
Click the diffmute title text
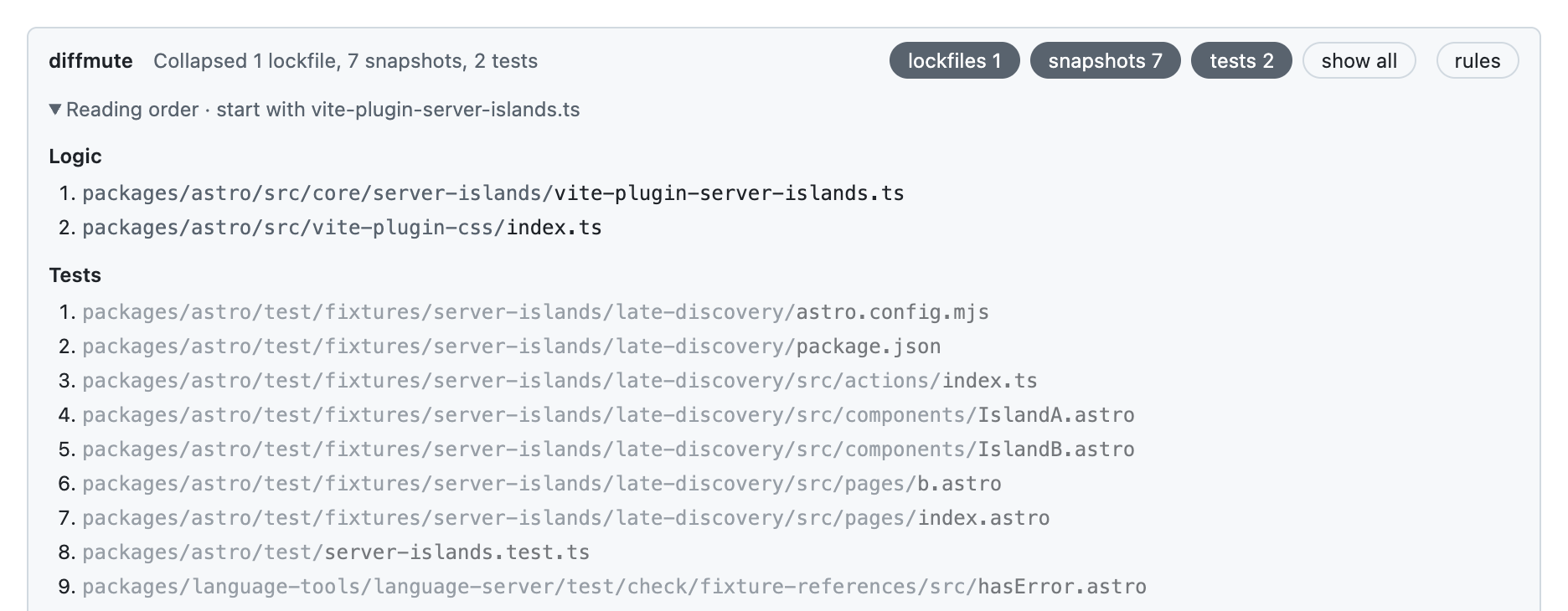90,61
